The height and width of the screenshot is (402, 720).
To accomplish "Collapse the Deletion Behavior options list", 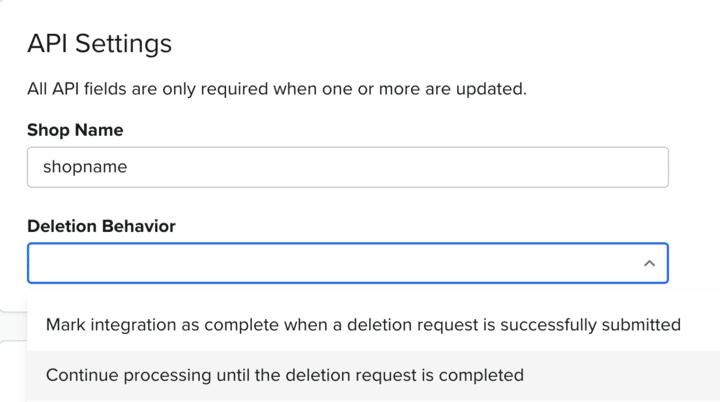I will pos(649,263).
